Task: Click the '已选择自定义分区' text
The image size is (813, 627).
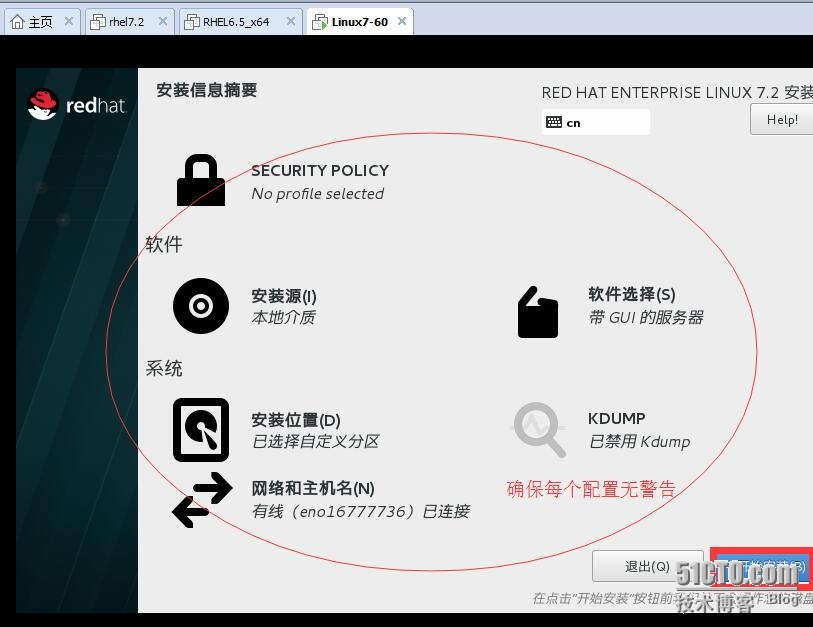Action: (315, 441)
